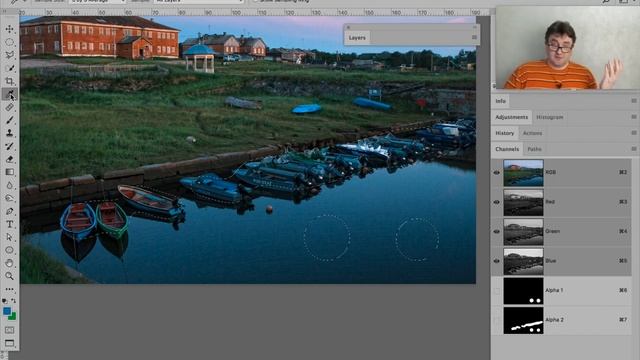Select the Channels tab
Viewport: 640px width, 360px height.
point(507,149)
